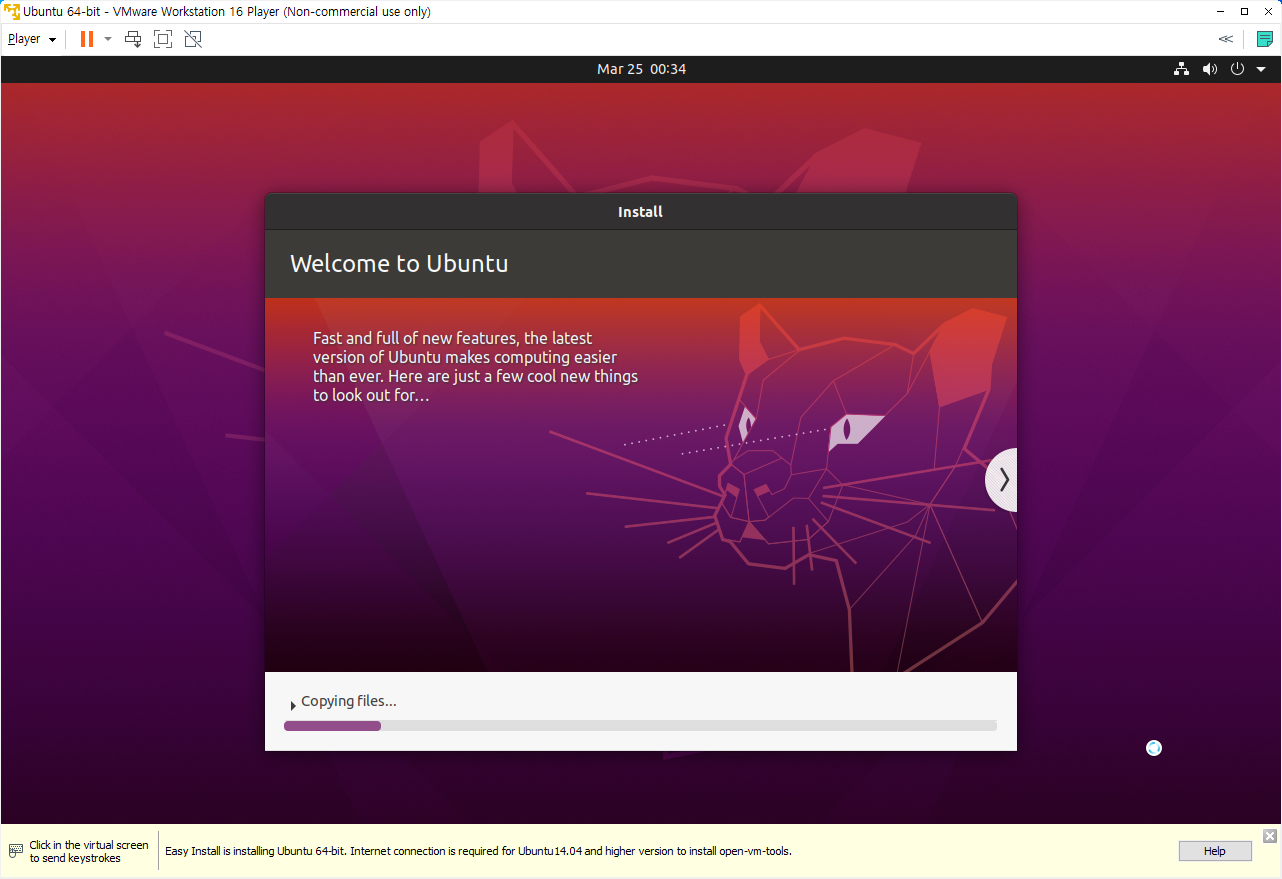Open the Player menu
This screenshot has height=879, width=1282.
point(31,39)
